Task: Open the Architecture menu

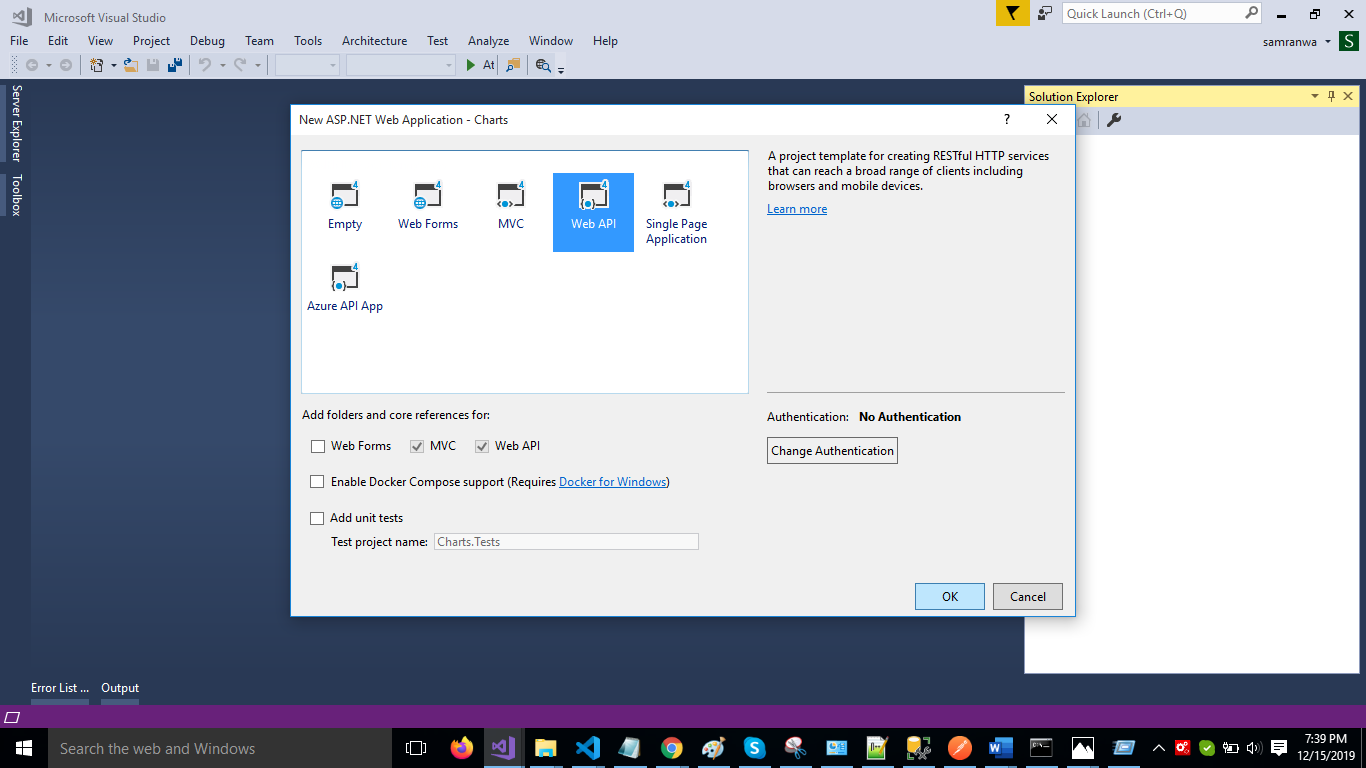Action: [374, 41]
